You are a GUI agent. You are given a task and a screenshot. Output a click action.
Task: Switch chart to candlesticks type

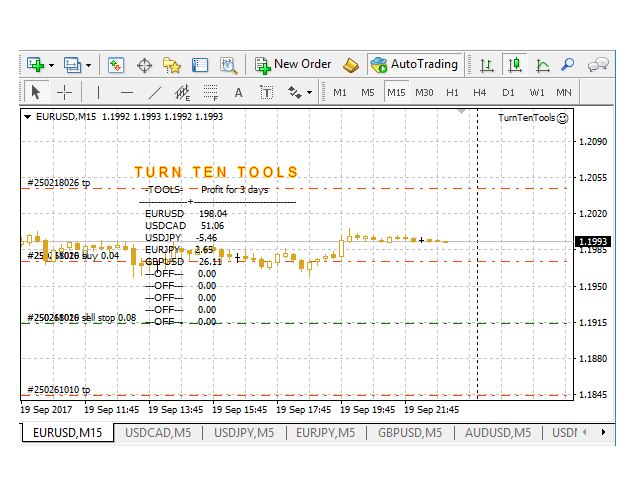point(515,65)
